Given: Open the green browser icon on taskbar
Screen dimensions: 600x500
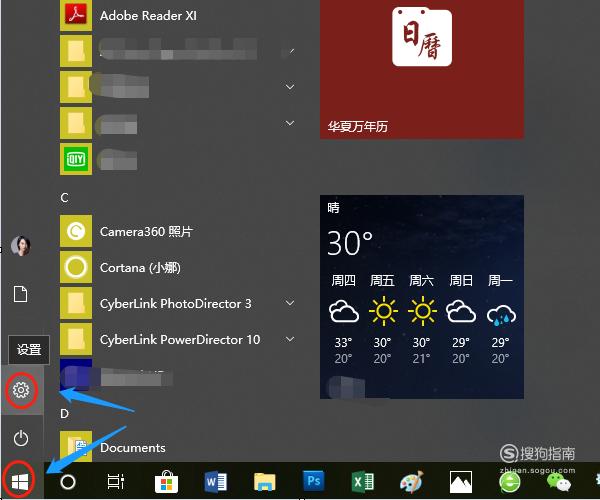Looking at the screenshot, I should pyautogui.click(x=510, y=482).
